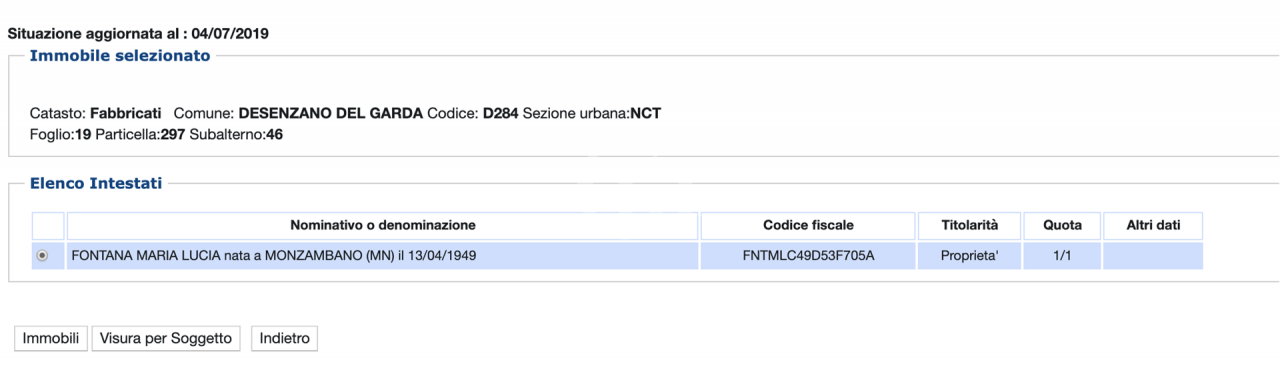This screenshot has width=1280, height=376.
Task: Click the Titolarità column header
Action: point(969,226)
